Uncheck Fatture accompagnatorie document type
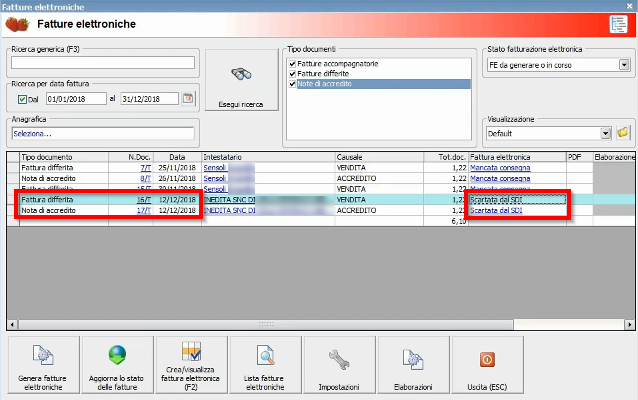Viewport: 638px width, 400px height. tap(293, 63)
